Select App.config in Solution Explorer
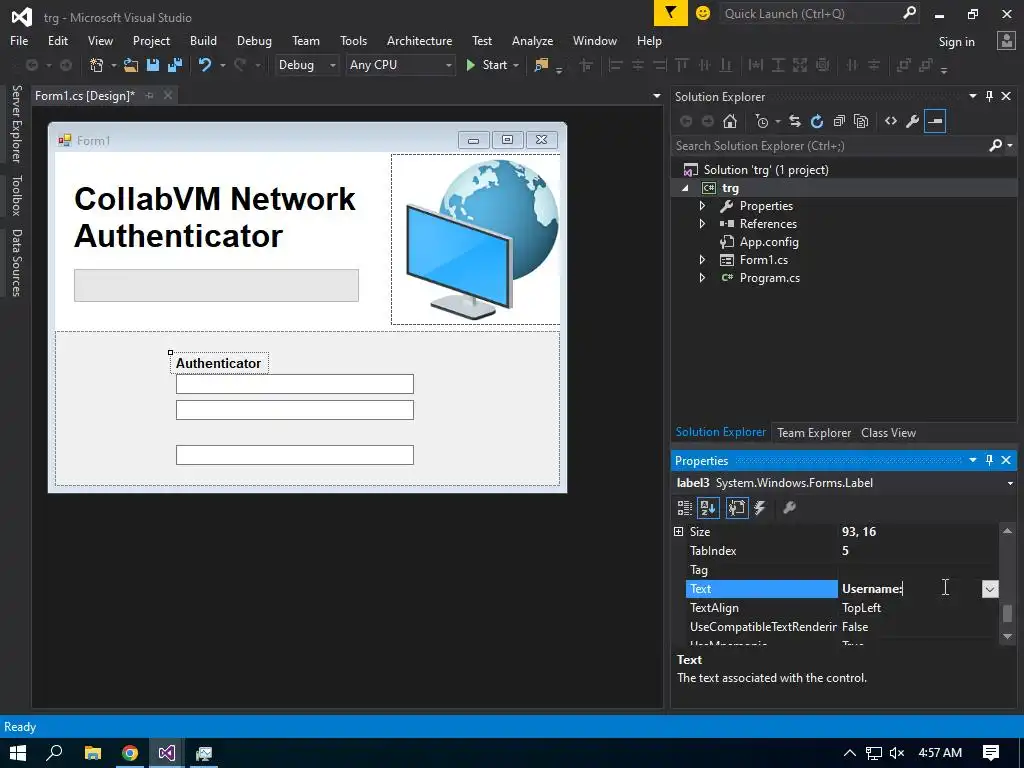Viewport: 1024px width, 768px height. coord(769,242)
